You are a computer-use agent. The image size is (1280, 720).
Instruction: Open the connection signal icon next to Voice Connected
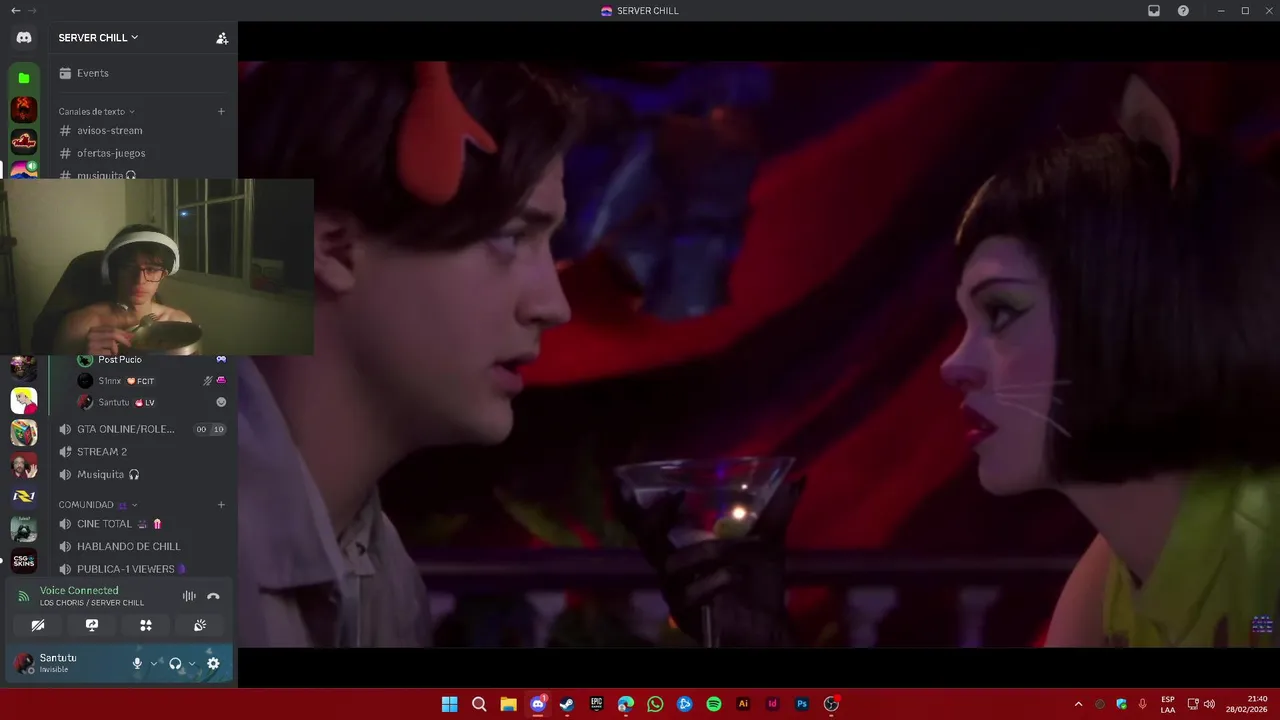click(24, 596)
